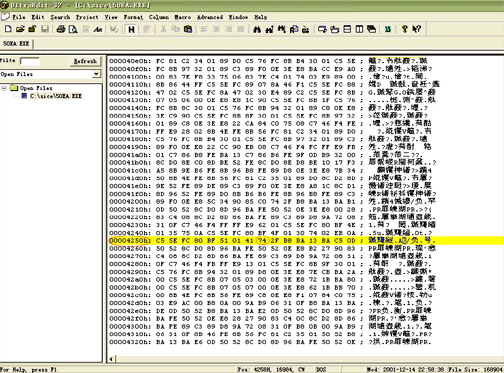The width and height of the screenshot is (504, 373).
Task: Open Replace with the R page icon
Action: (x=294, y=29)
